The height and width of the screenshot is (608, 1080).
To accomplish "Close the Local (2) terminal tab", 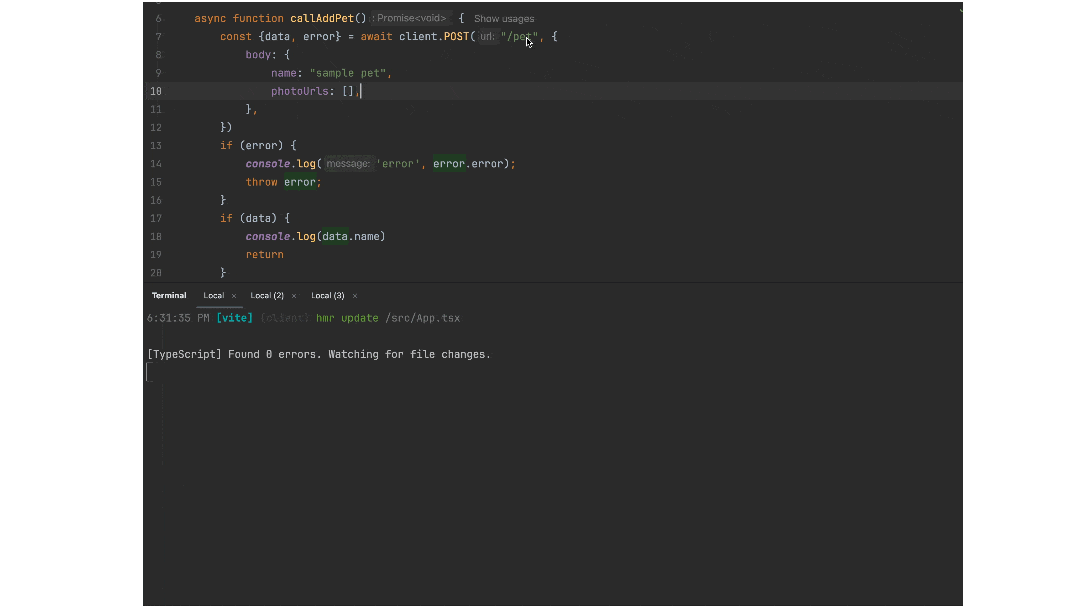I will 292,295.
